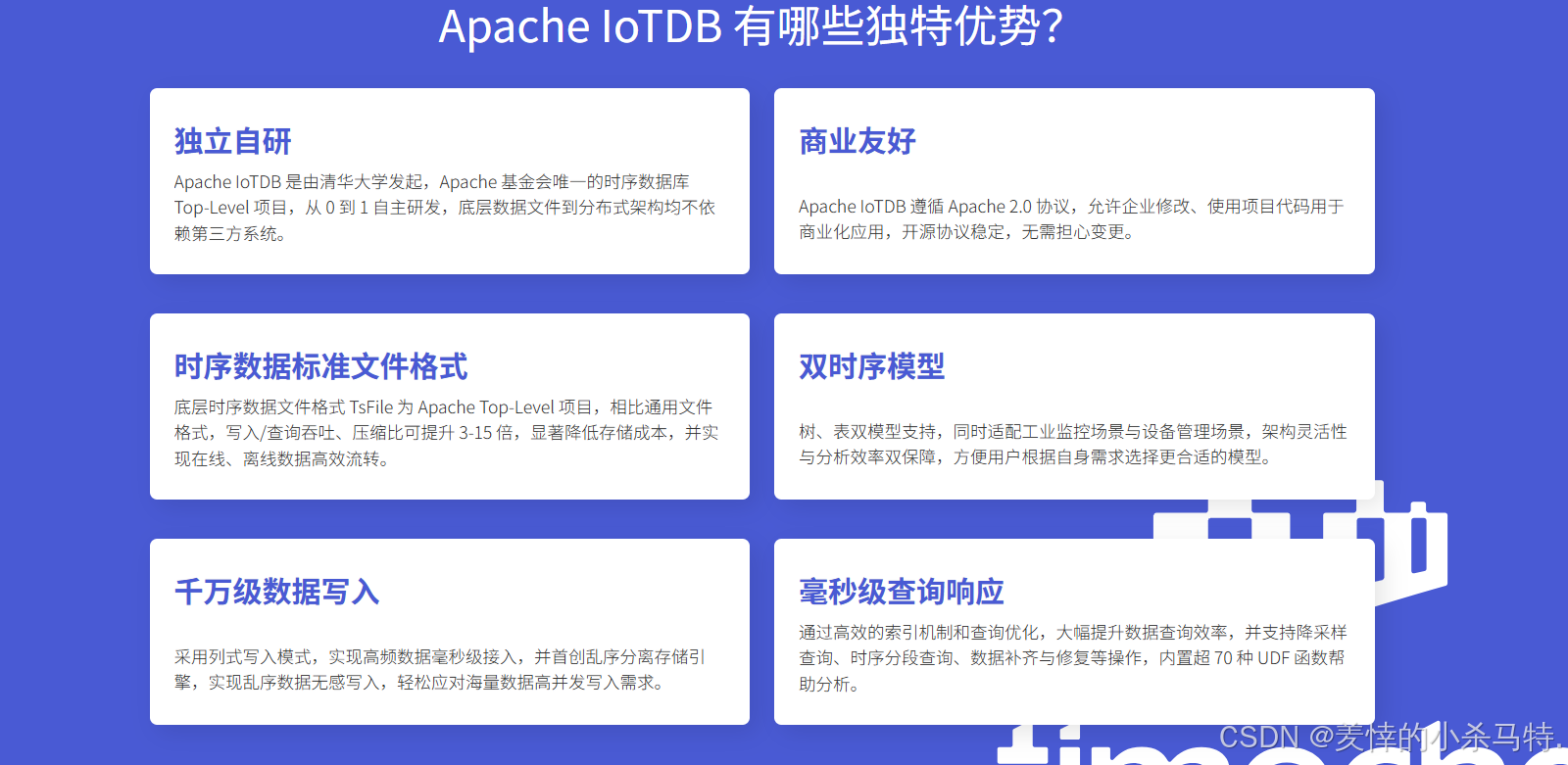Click the card title "独立自研"
The width and height of the screenshot is (1568, 765).
tap(233, 141)
